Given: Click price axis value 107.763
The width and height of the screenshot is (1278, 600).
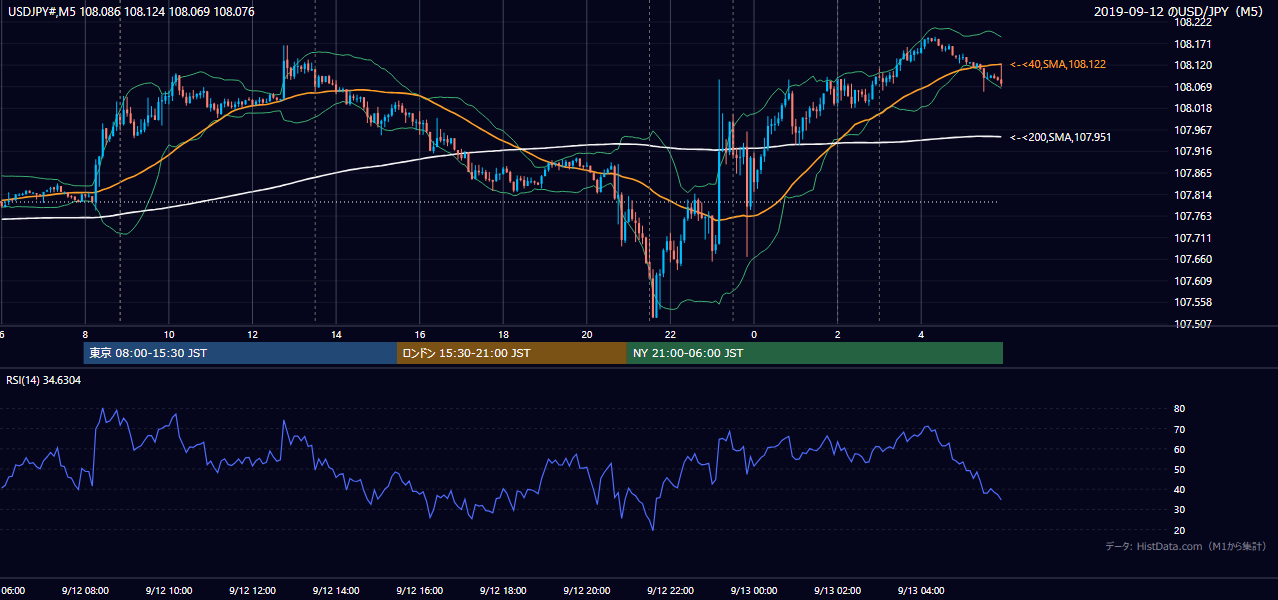Looking at the screenshot, I should 1193,216.
